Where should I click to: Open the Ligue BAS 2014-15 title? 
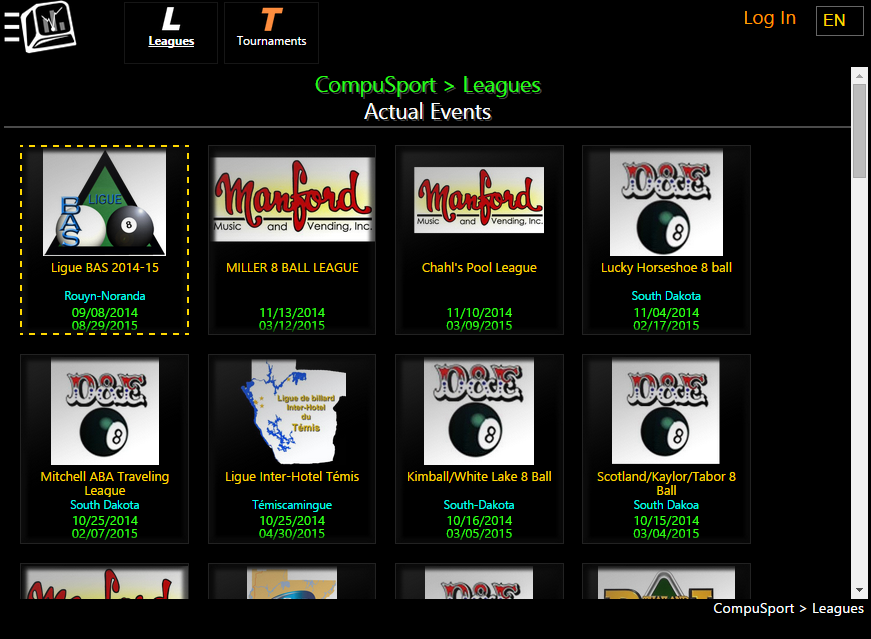[x=104, y=267]
